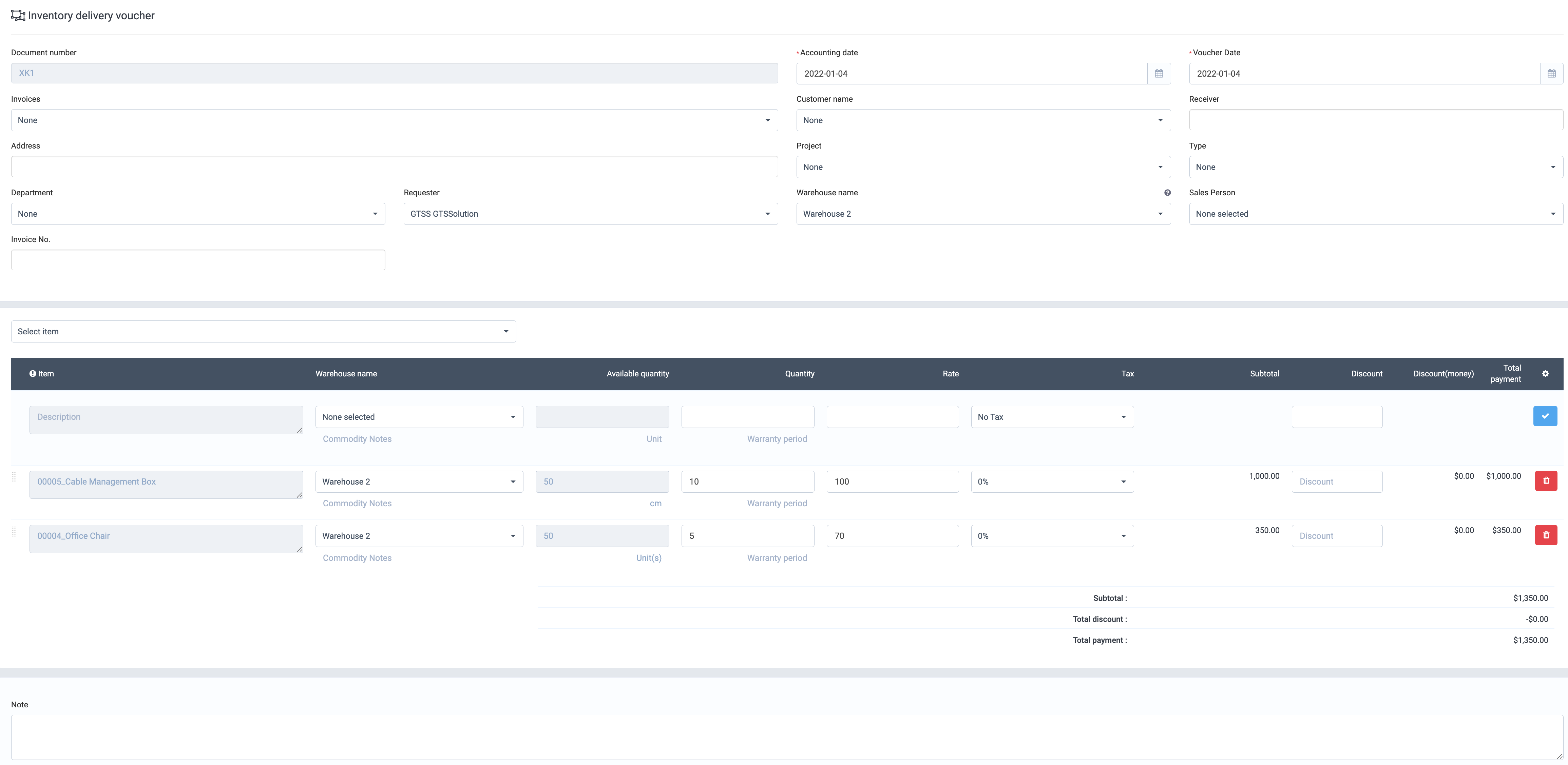Click Warranty period for Office Chair
The width and height of the screenshot is (1568, 765).
pyautogui.click(x=777, y=558)
